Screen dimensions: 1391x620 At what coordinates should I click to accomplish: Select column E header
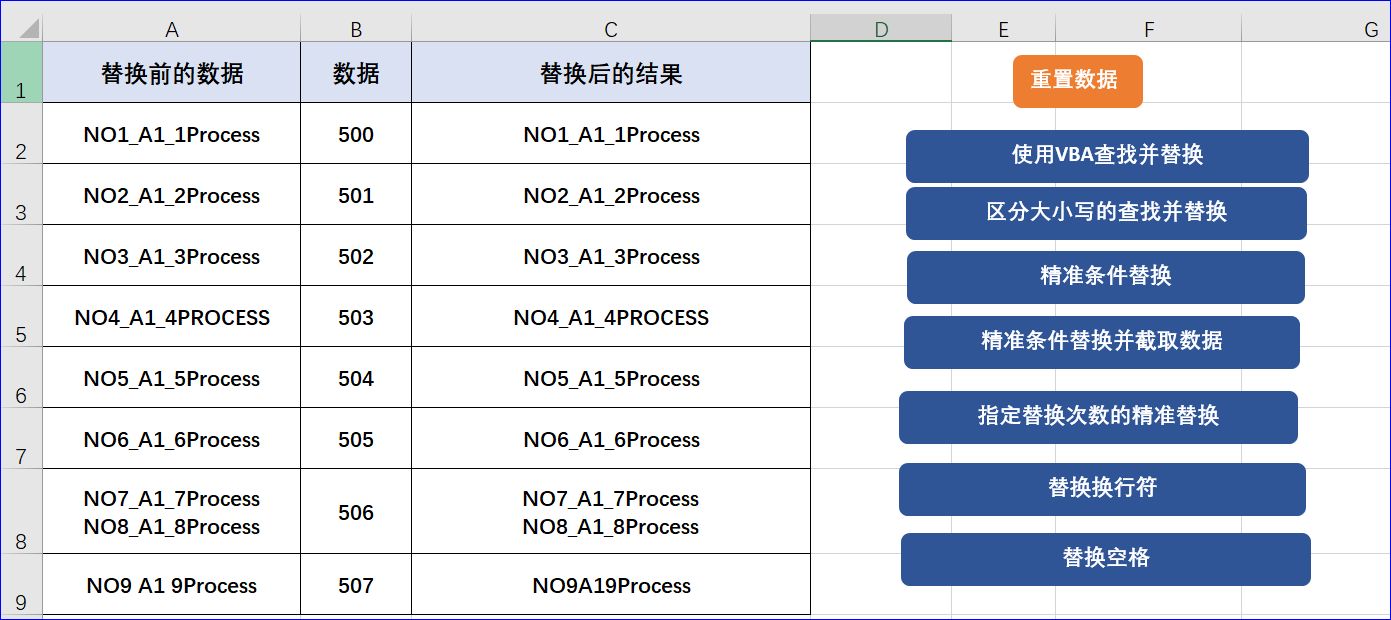[1003, 30]
